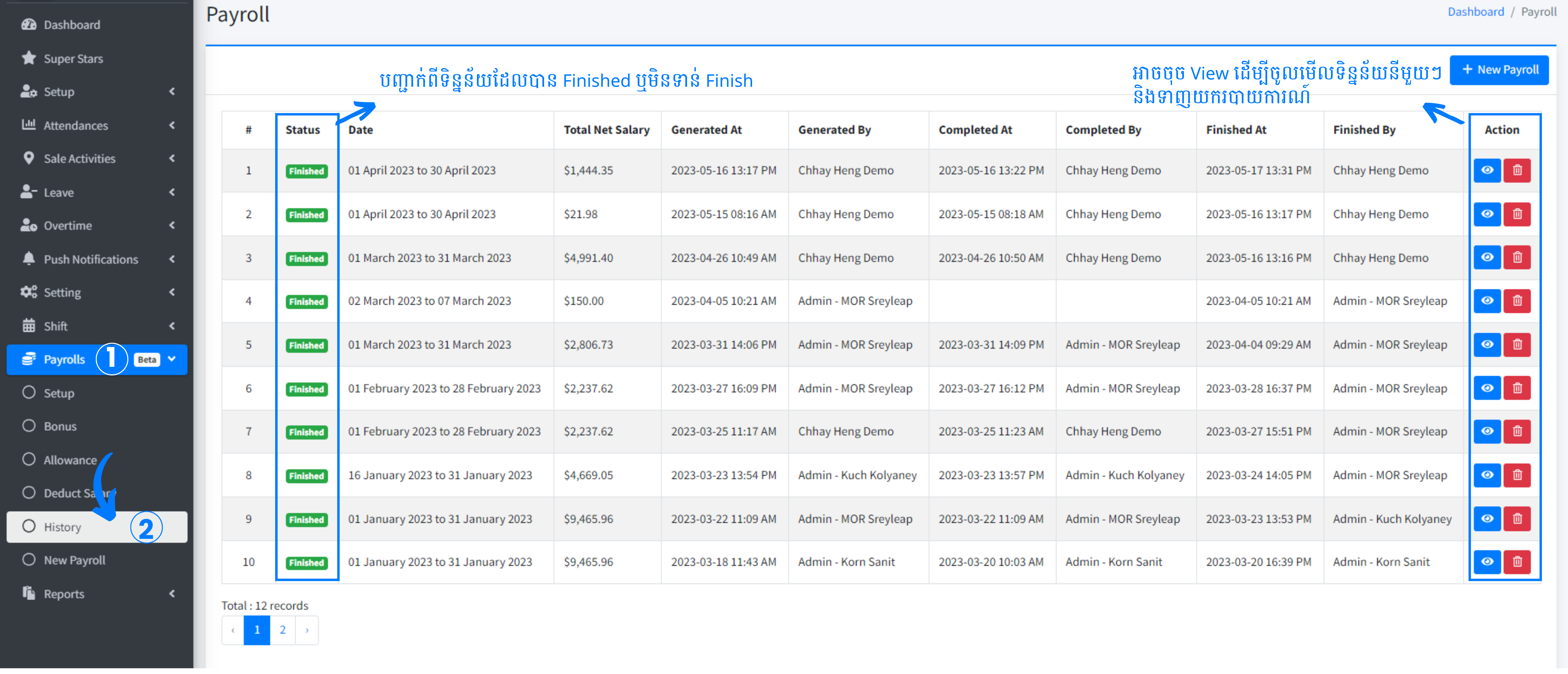Click the blue New Payroll button

[x=1499, y=70]
